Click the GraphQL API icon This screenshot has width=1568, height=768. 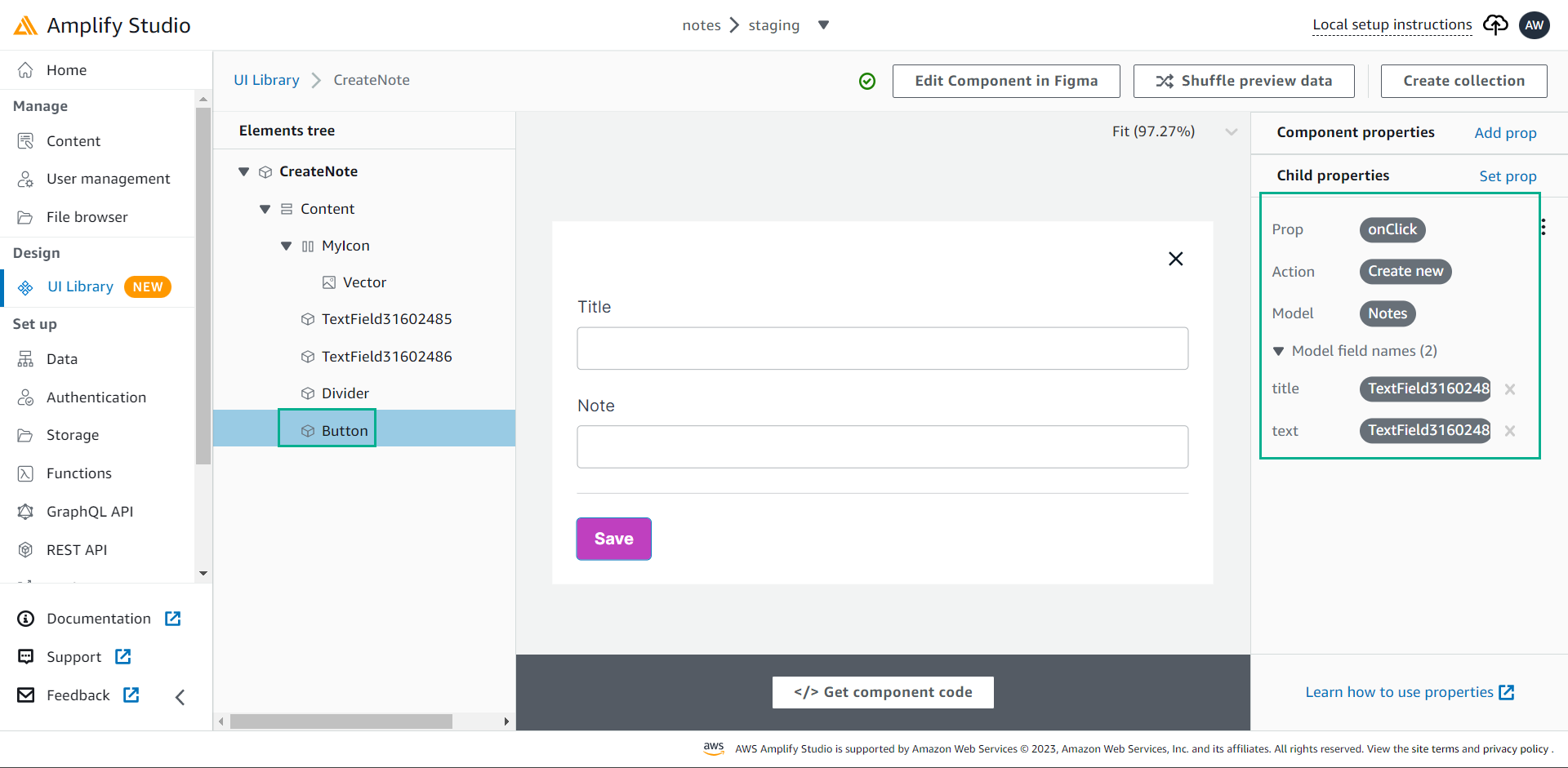[x=25, y=512]
